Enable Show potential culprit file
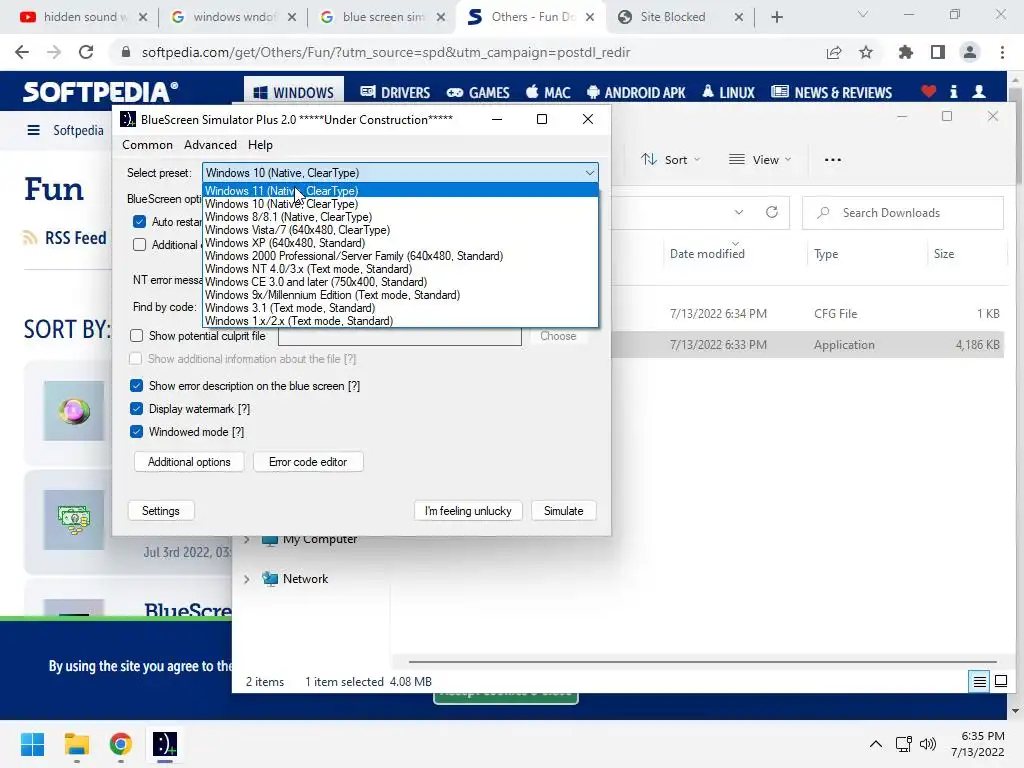 point(136,336)
